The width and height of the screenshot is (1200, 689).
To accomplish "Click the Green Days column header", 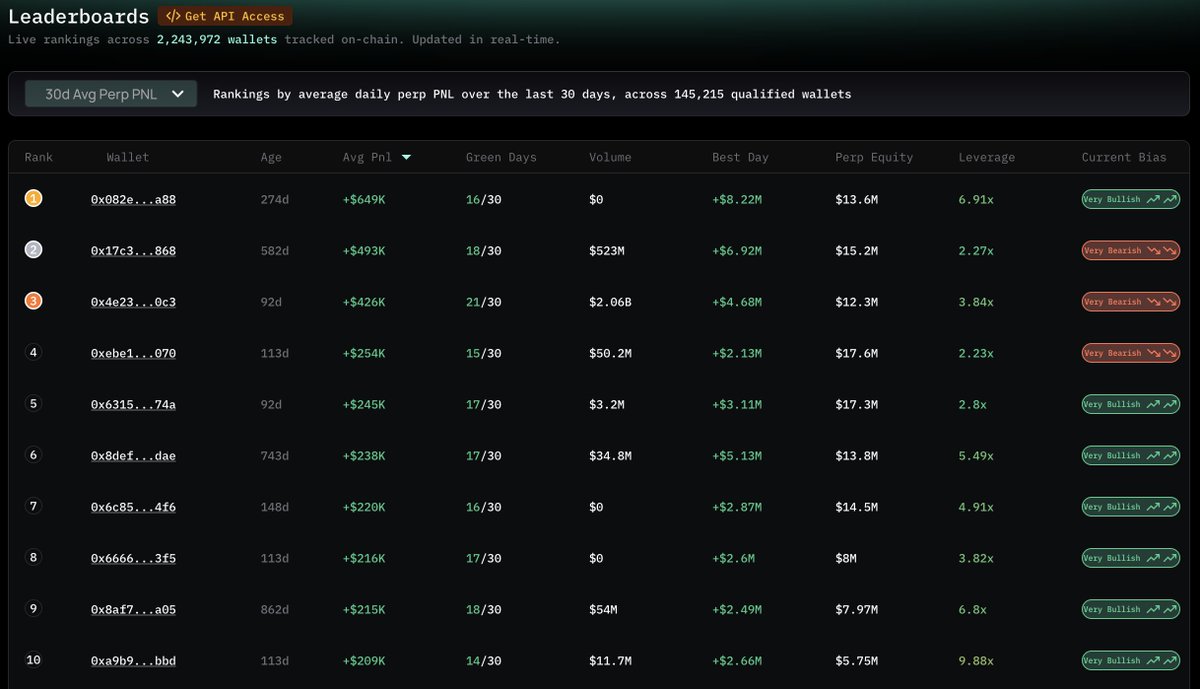I will (x=501, y=157).
